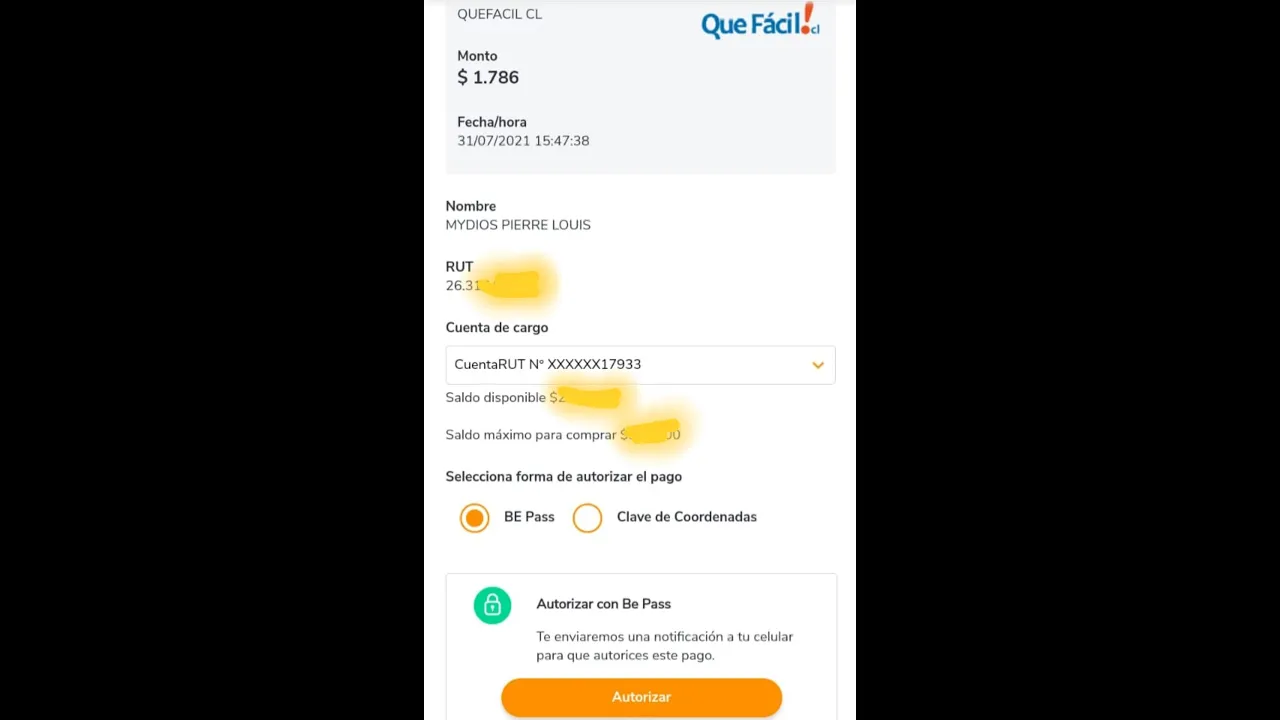Click the Cuenta de cargo label

496,328
